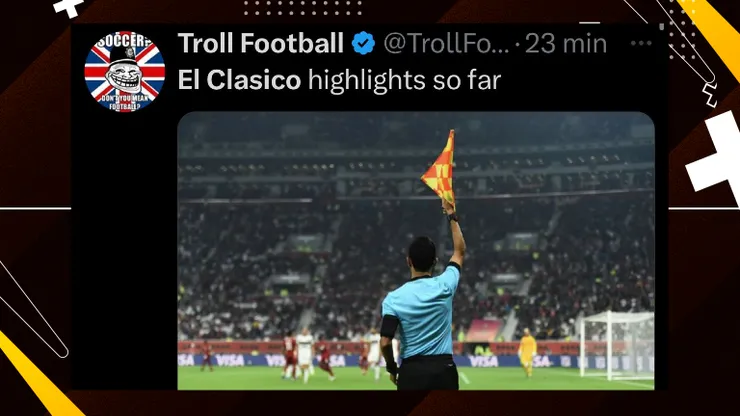This screenshot has height=416, width=740.
Task: Click the "highlights so far" tweet text
Action: coord(404,80)
